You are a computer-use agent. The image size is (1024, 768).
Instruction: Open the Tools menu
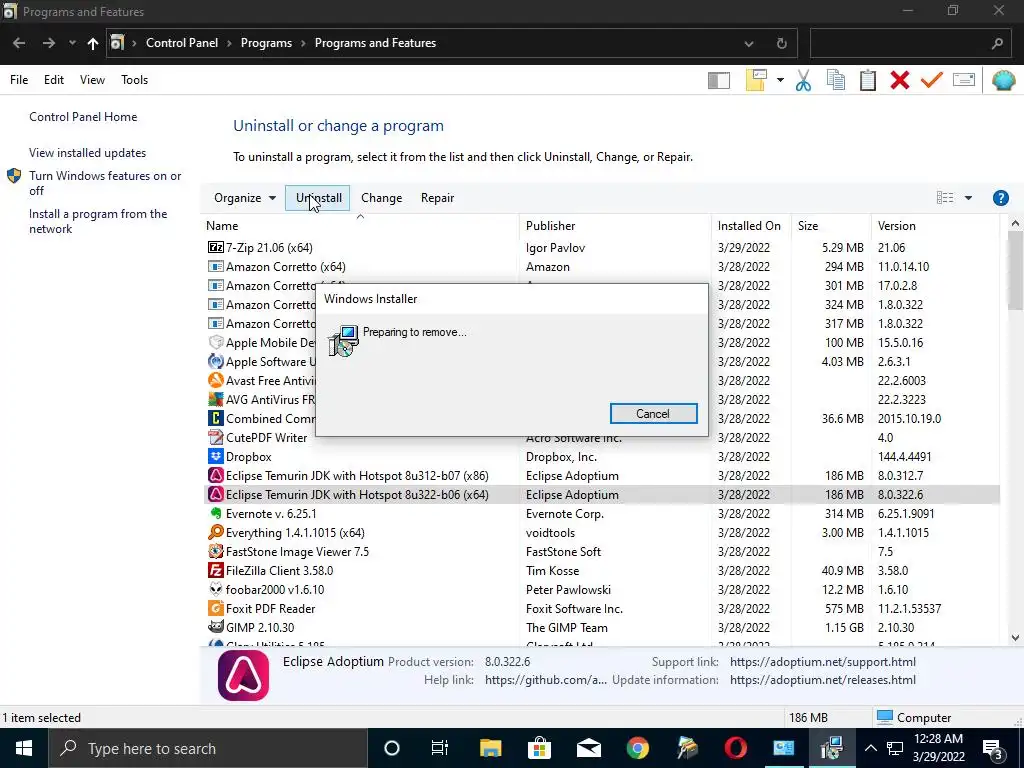[x=135, y=80]
